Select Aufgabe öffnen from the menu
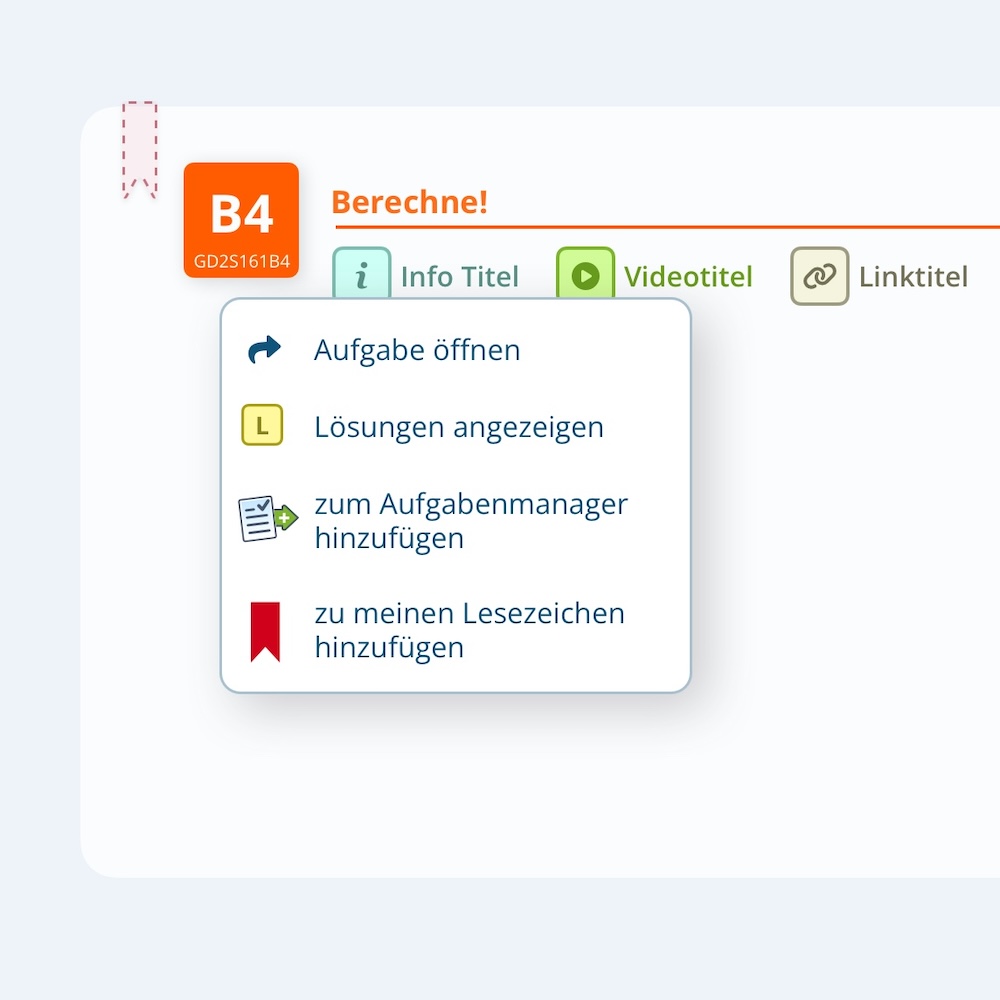 [417, 350]
